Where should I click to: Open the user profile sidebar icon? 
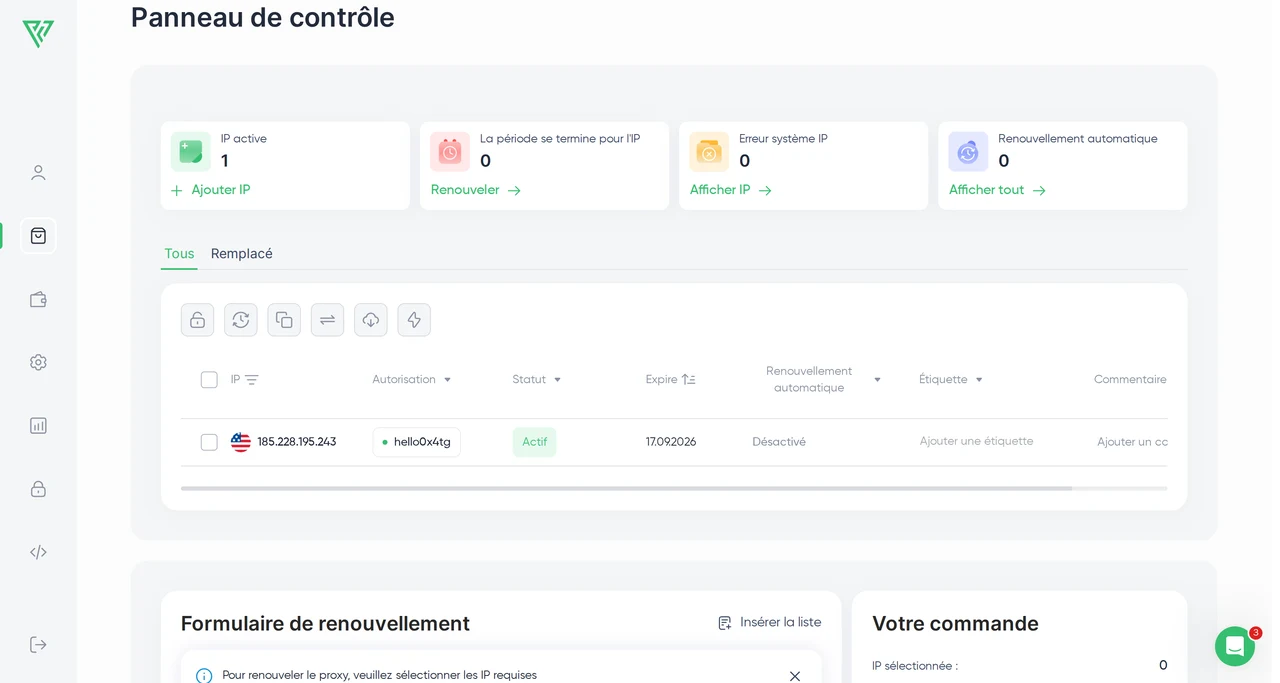point(38,173)
